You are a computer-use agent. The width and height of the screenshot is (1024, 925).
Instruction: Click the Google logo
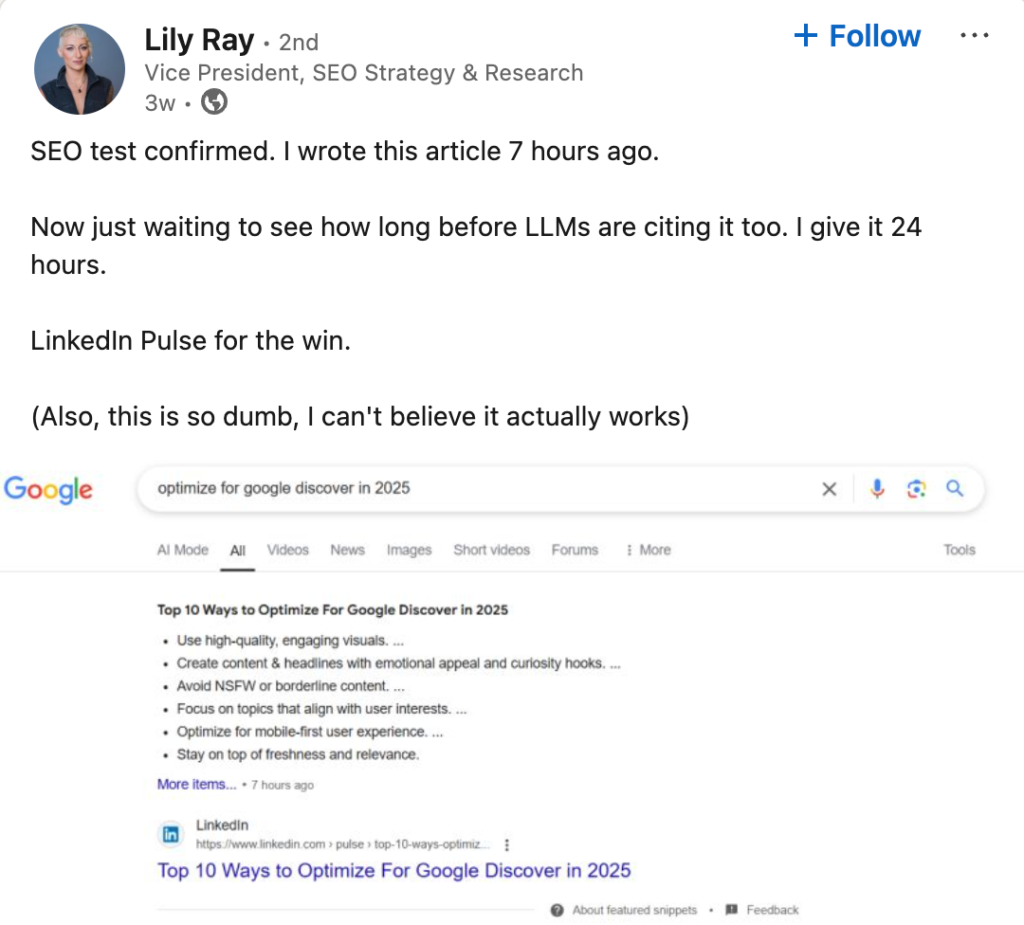(x=48, y=489)
